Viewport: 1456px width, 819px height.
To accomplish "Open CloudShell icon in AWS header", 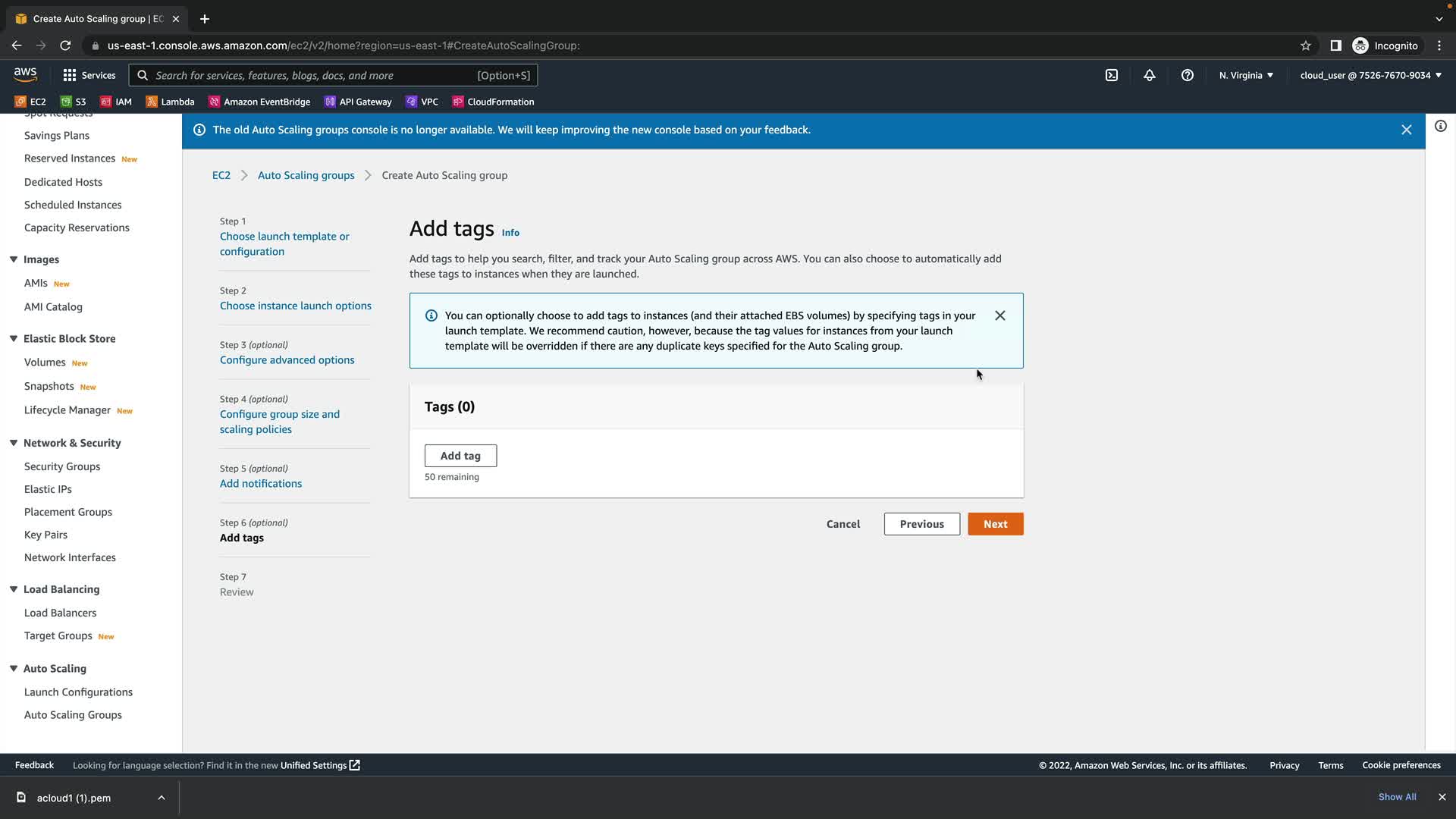I will (1111, 75).
